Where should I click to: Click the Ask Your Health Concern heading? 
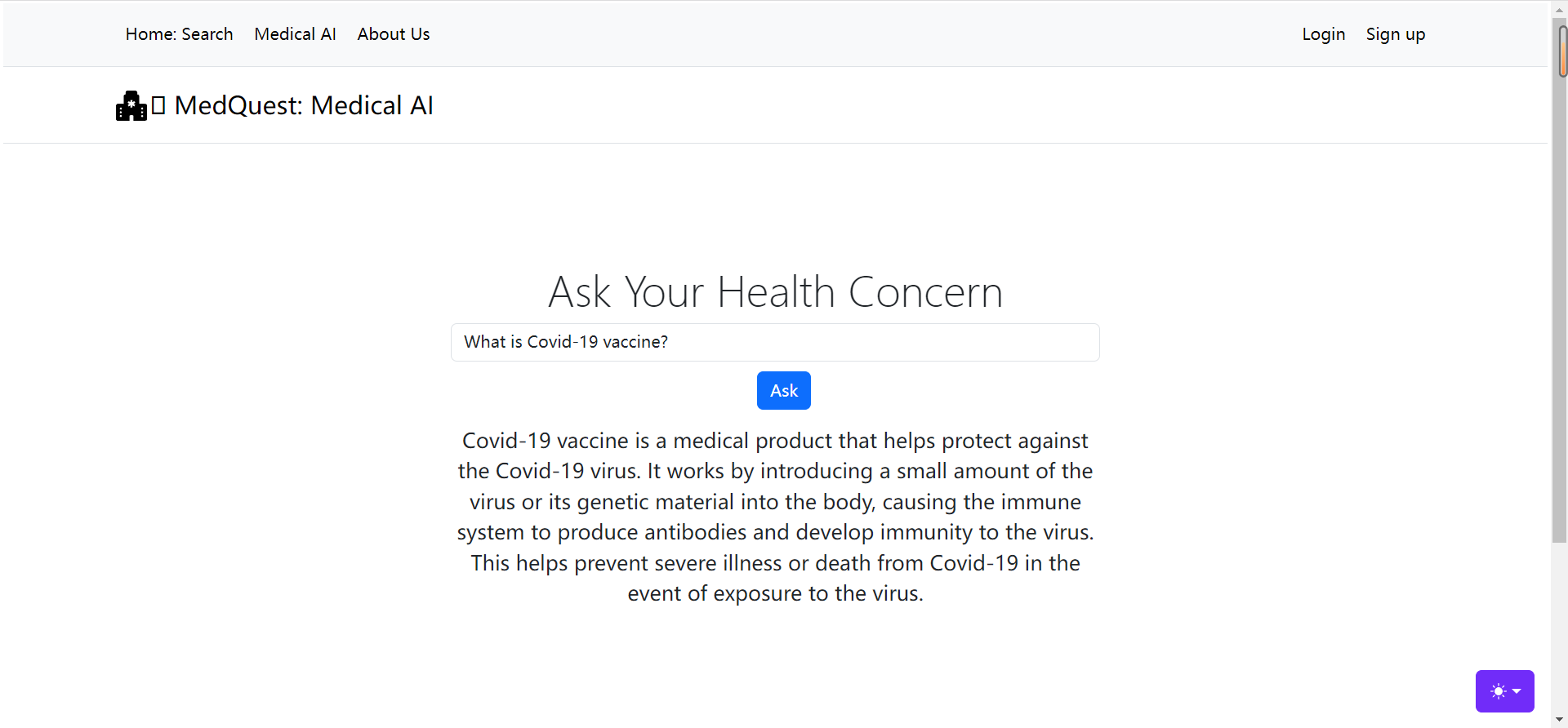776,292
